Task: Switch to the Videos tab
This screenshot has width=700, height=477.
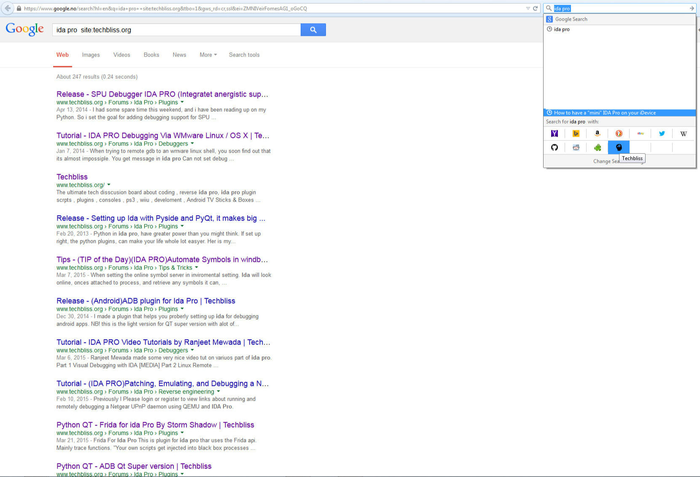Action: (121, 55)
